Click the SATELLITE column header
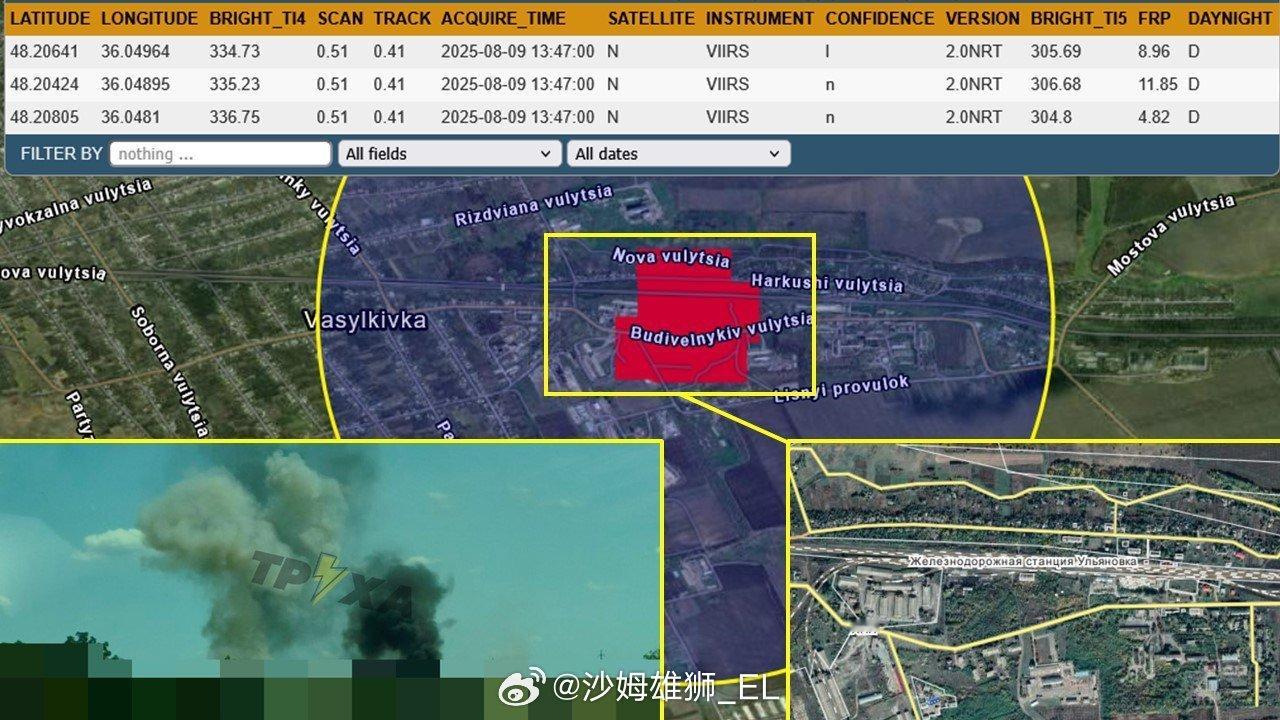The image size is (1280, 720). pos(651,18)
